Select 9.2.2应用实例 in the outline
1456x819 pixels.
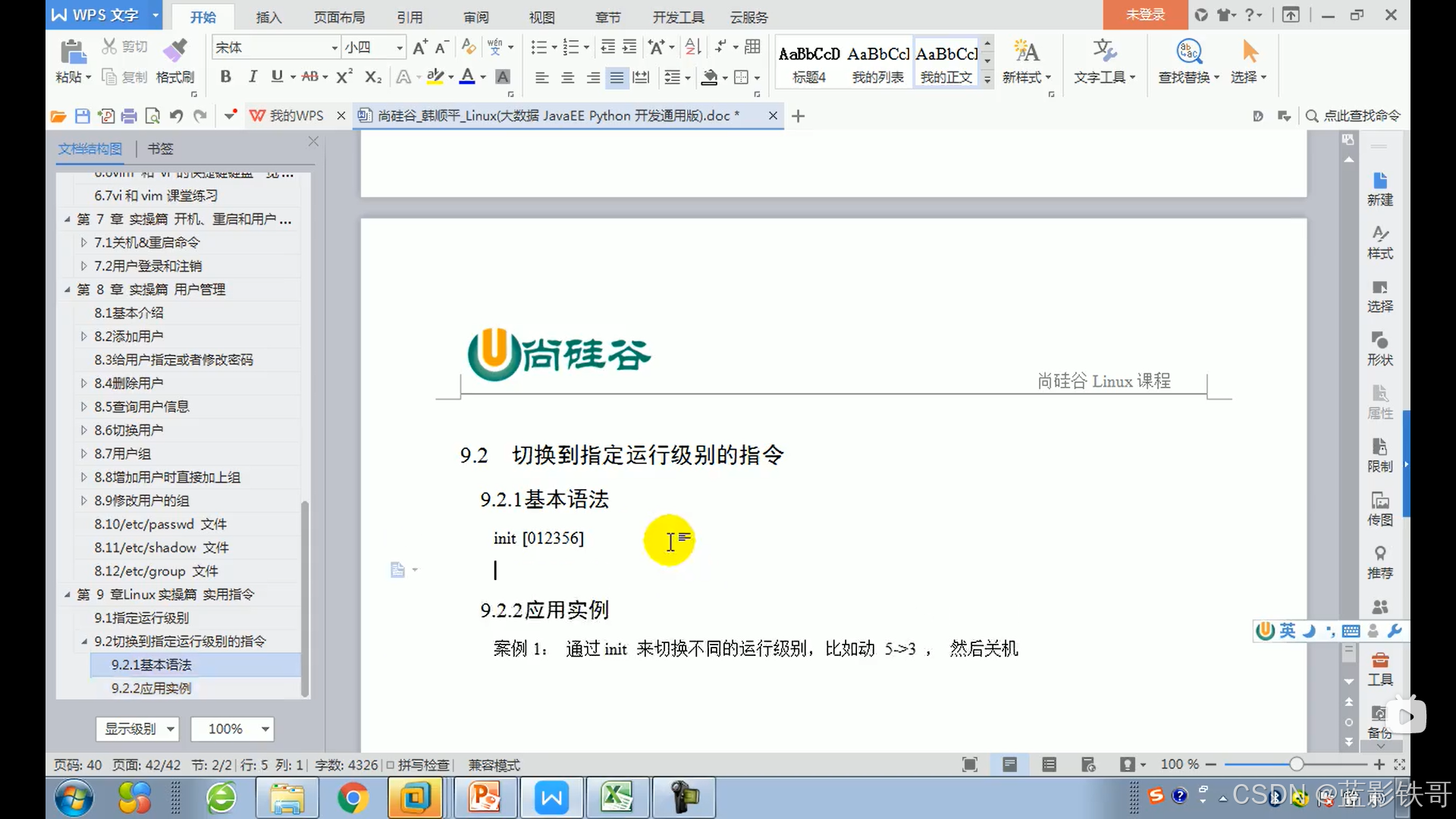click(151, 688)
